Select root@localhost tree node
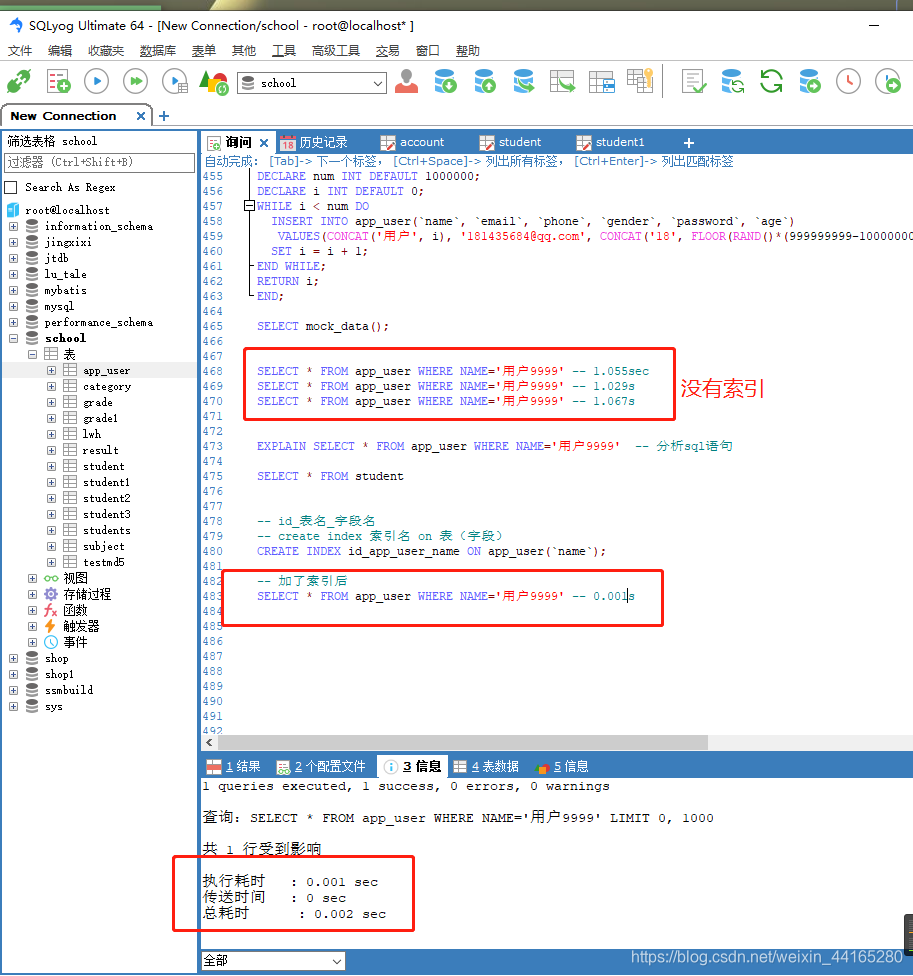 (67, 210)
